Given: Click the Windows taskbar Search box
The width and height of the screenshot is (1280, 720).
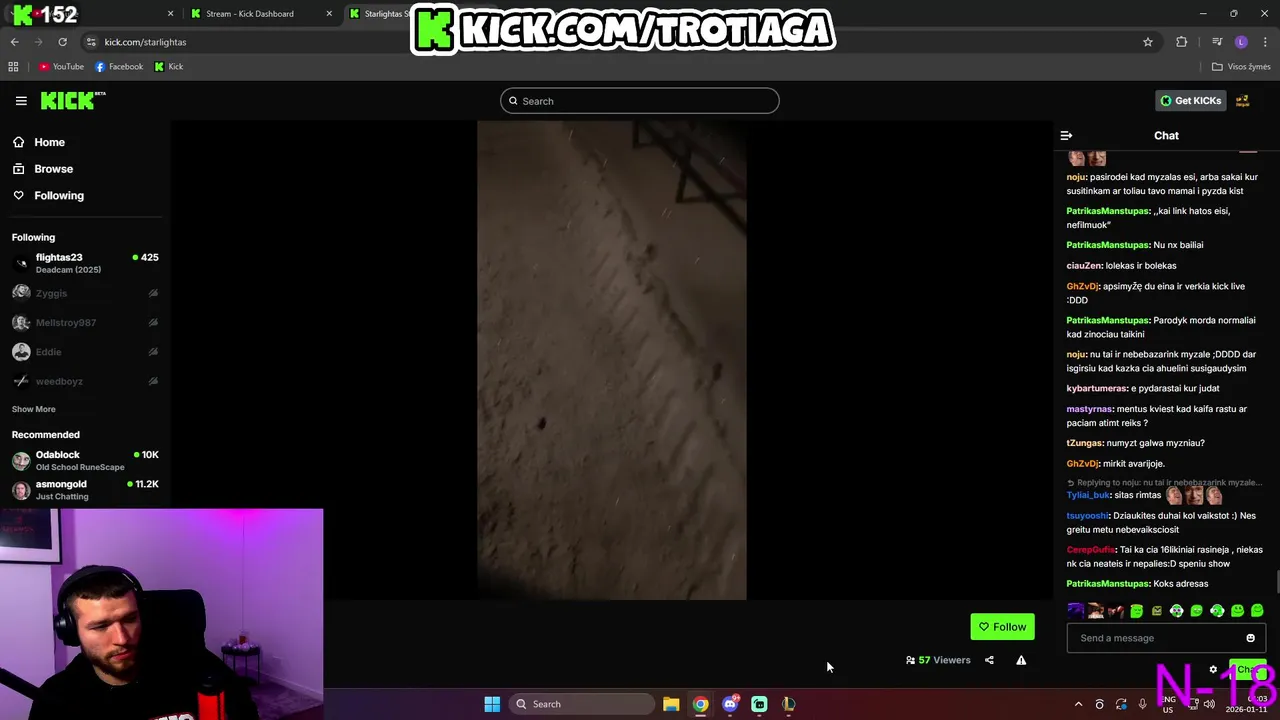Looking at the screenshot, I should click(583, 704).
